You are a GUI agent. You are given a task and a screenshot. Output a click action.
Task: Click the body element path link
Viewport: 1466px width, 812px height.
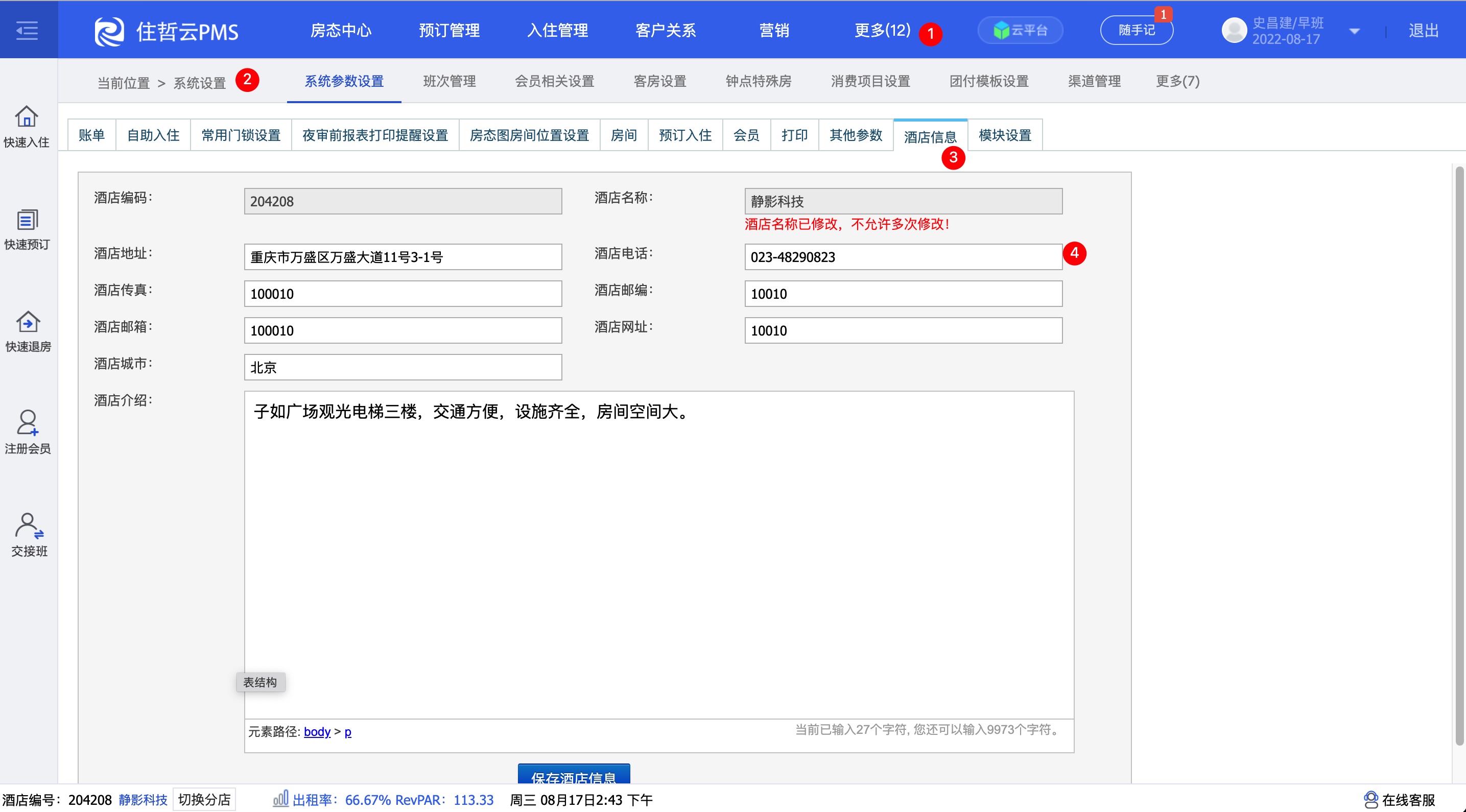point(317,732)
